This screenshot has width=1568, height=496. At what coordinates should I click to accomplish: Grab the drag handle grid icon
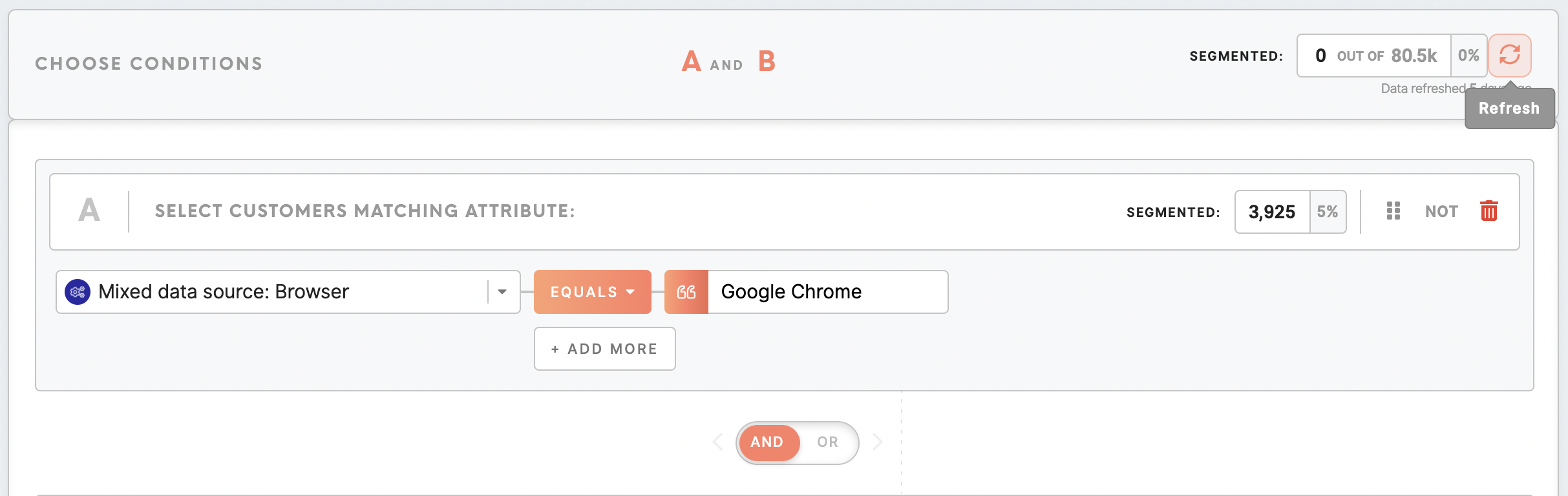(x=1393, y=211)
